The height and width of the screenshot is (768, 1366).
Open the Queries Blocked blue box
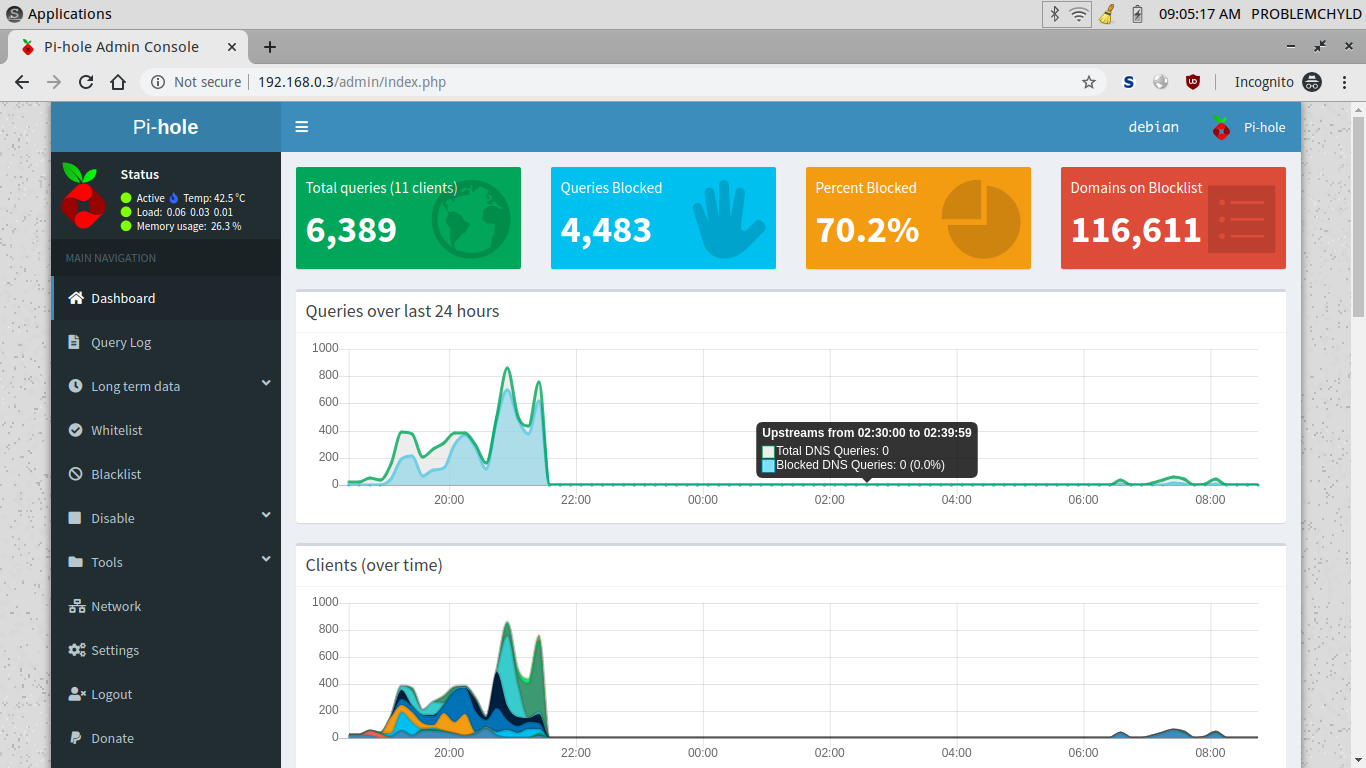[x=663, y=218]
